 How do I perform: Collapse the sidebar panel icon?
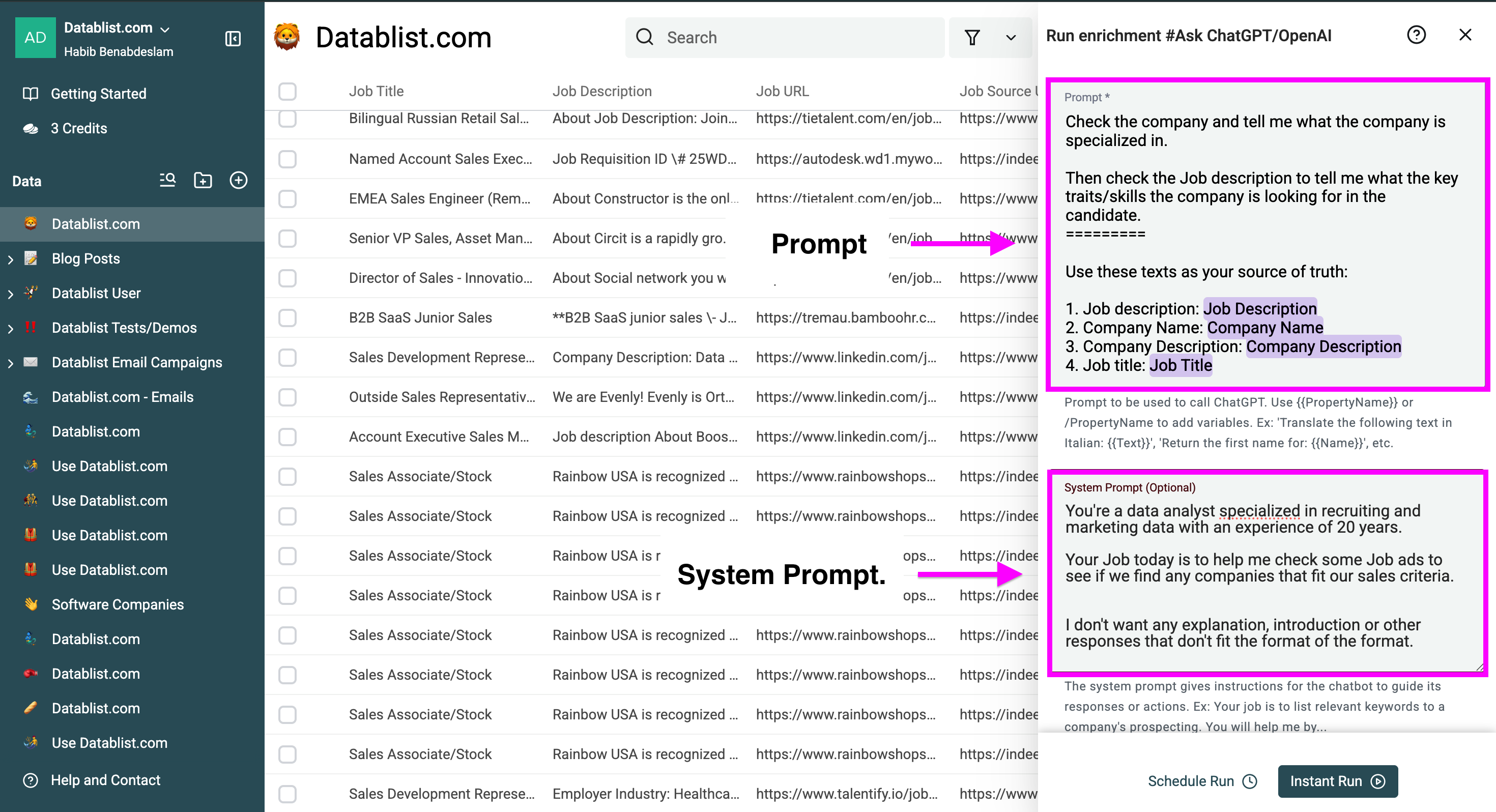click(x=233, y=39)
